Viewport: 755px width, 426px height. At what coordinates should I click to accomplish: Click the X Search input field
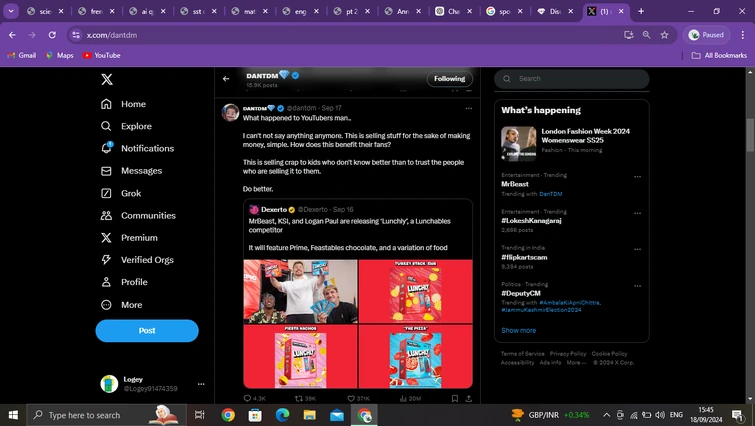point(572,79)
